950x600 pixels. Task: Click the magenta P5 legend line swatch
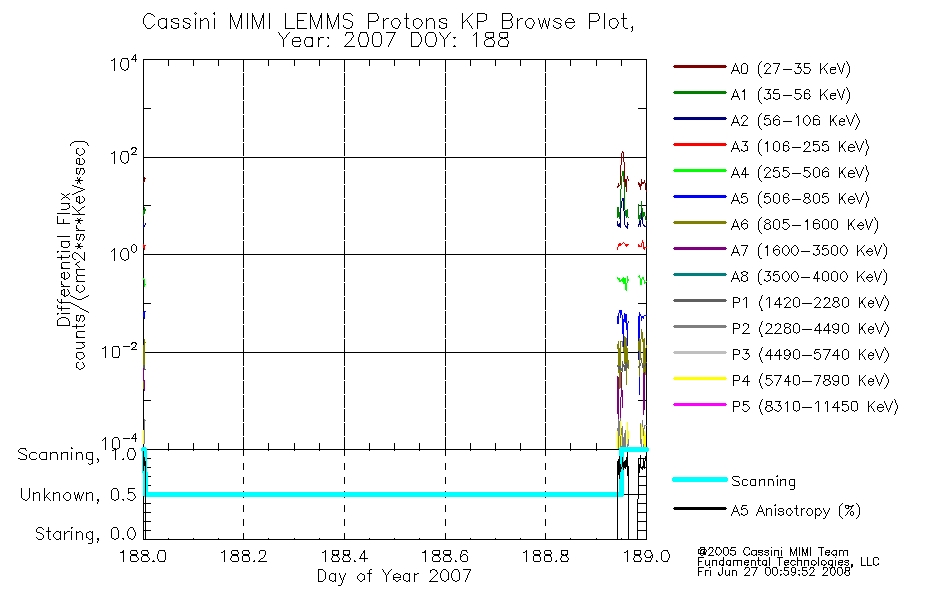pyautogui.click(x=699, y=404)
